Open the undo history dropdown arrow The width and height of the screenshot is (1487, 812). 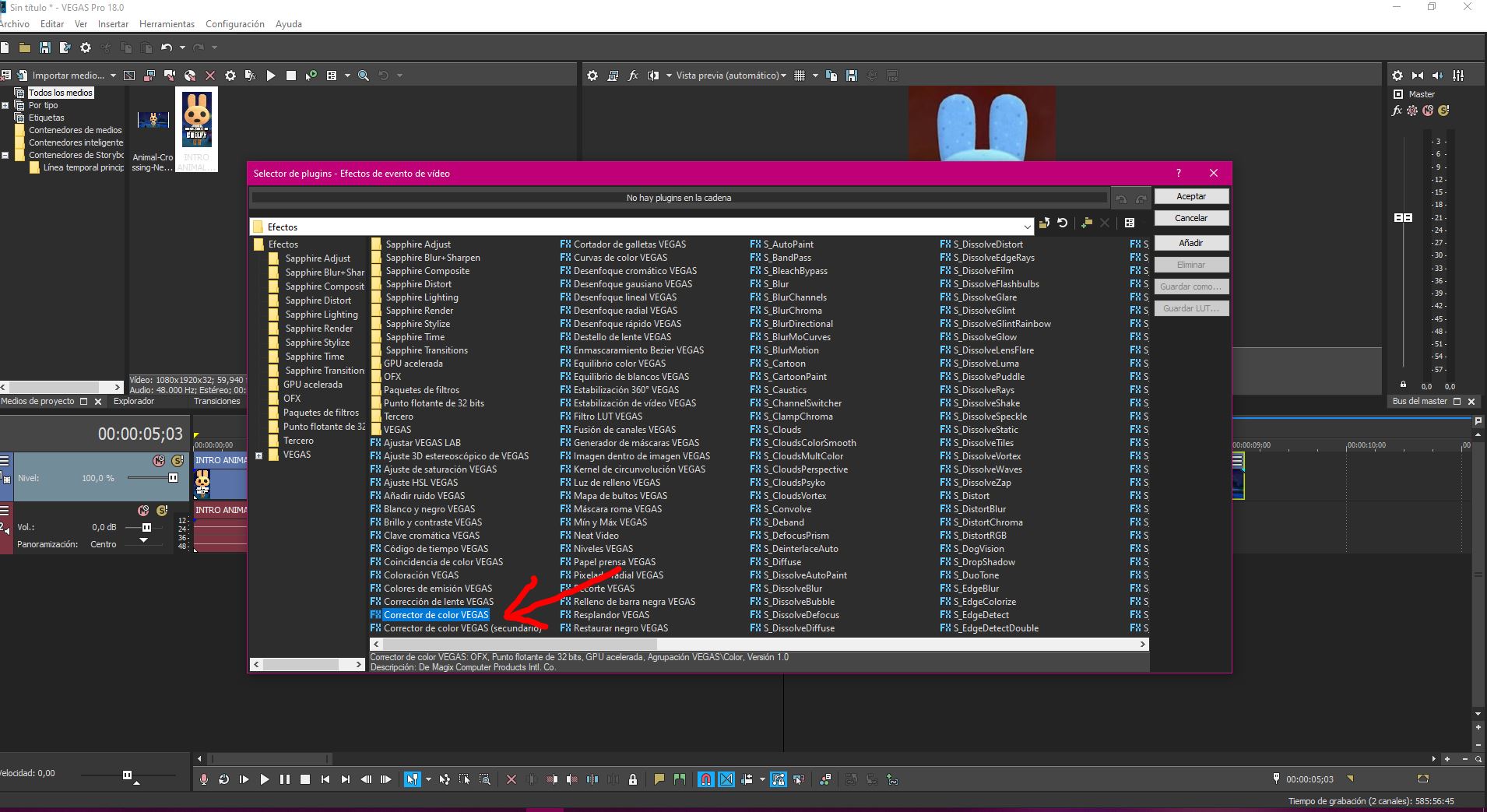coord(182,47)
